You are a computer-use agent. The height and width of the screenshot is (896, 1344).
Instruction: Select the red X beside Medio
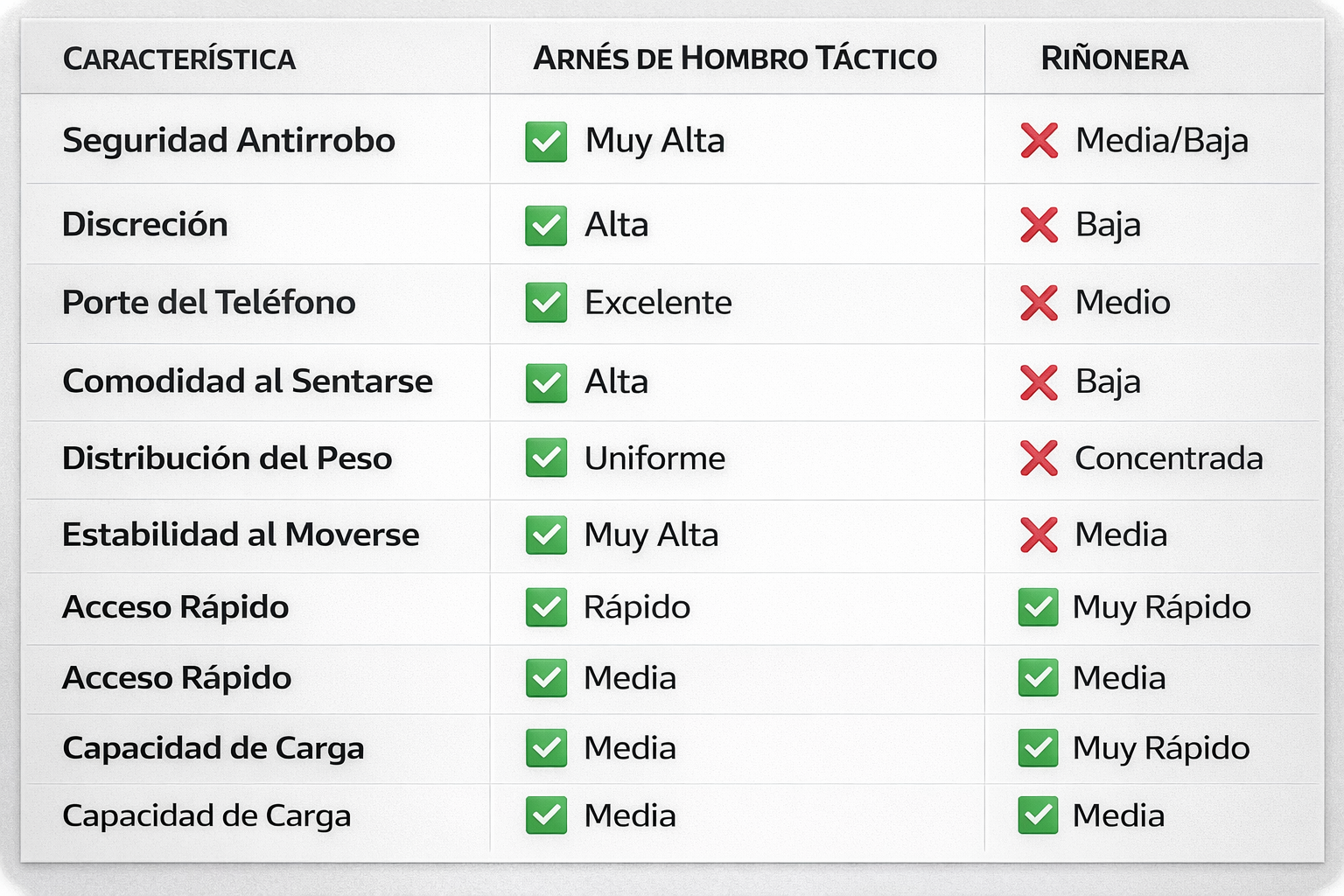click(1039, 303)
